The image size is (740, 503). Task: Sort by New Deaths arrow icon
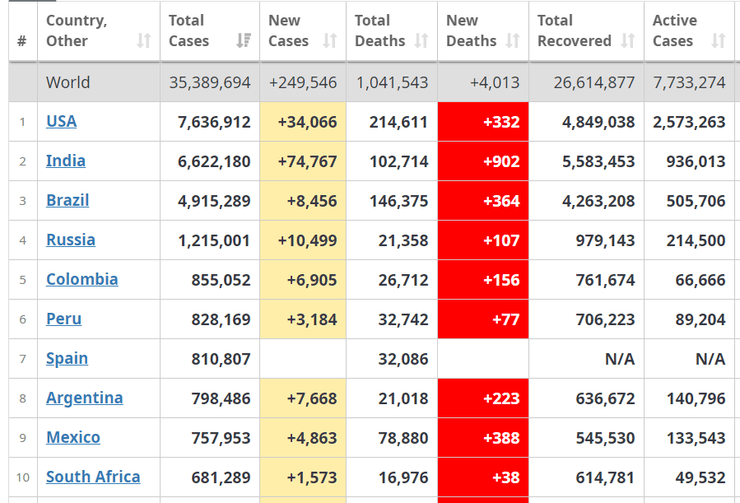513,41
